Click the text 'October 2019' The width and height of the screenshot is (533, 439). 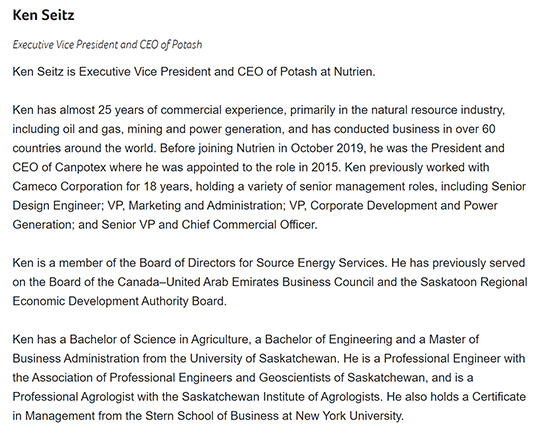click(327, 148)
